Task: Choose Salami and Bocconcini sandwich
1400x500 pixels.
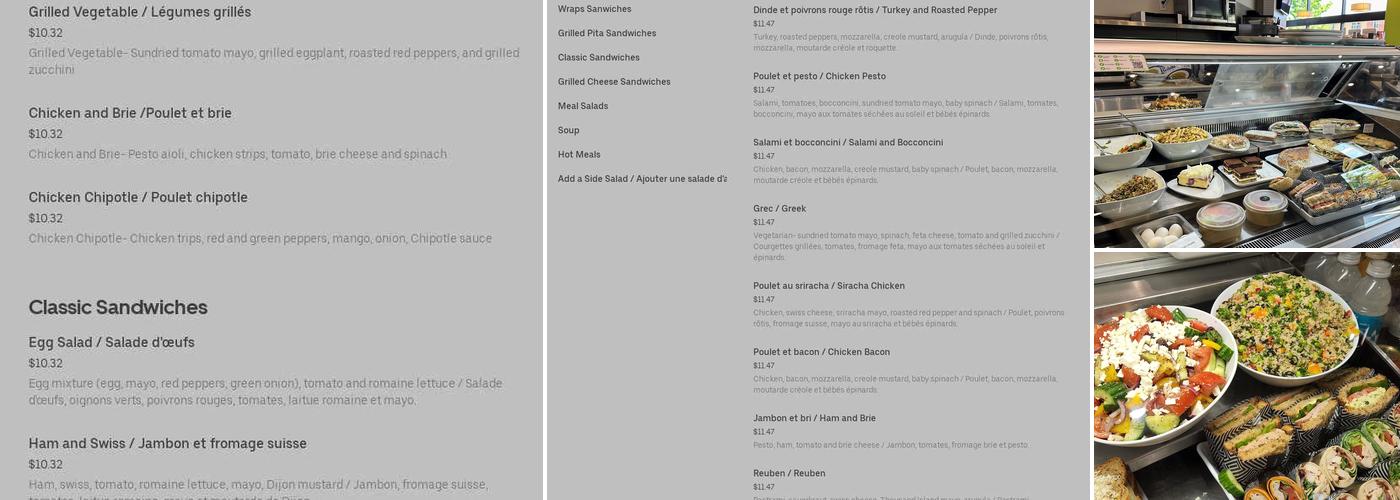Action: (x=848, y=142)
